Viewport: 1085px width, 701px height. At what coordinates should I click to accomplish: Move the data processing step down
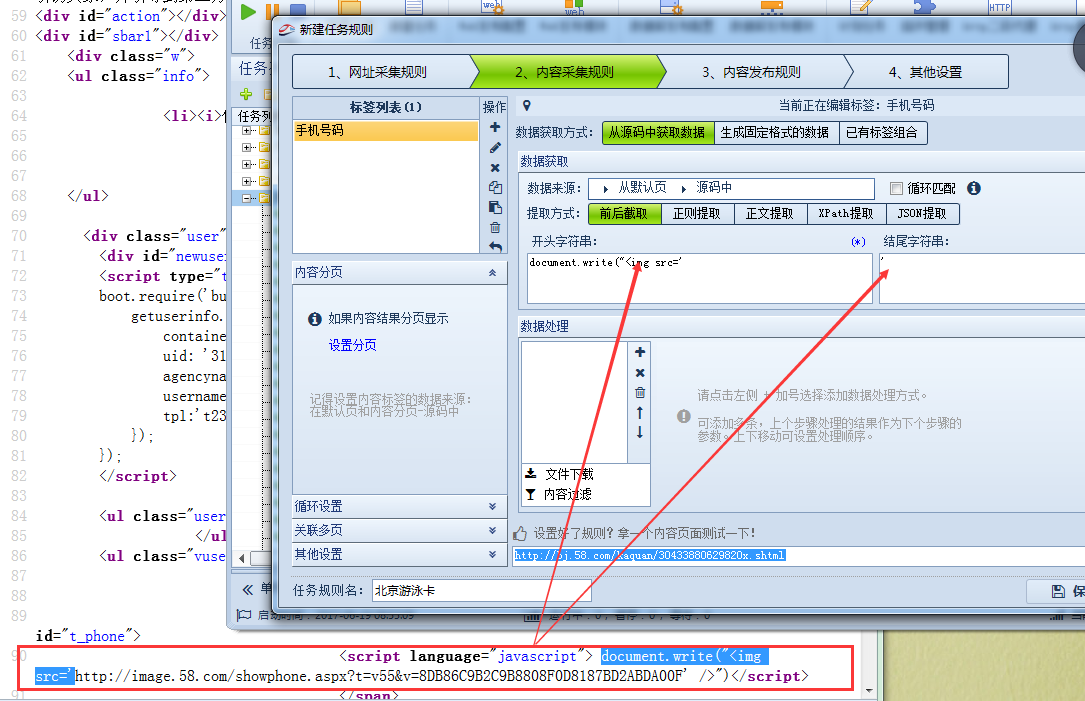click(639, 433)
